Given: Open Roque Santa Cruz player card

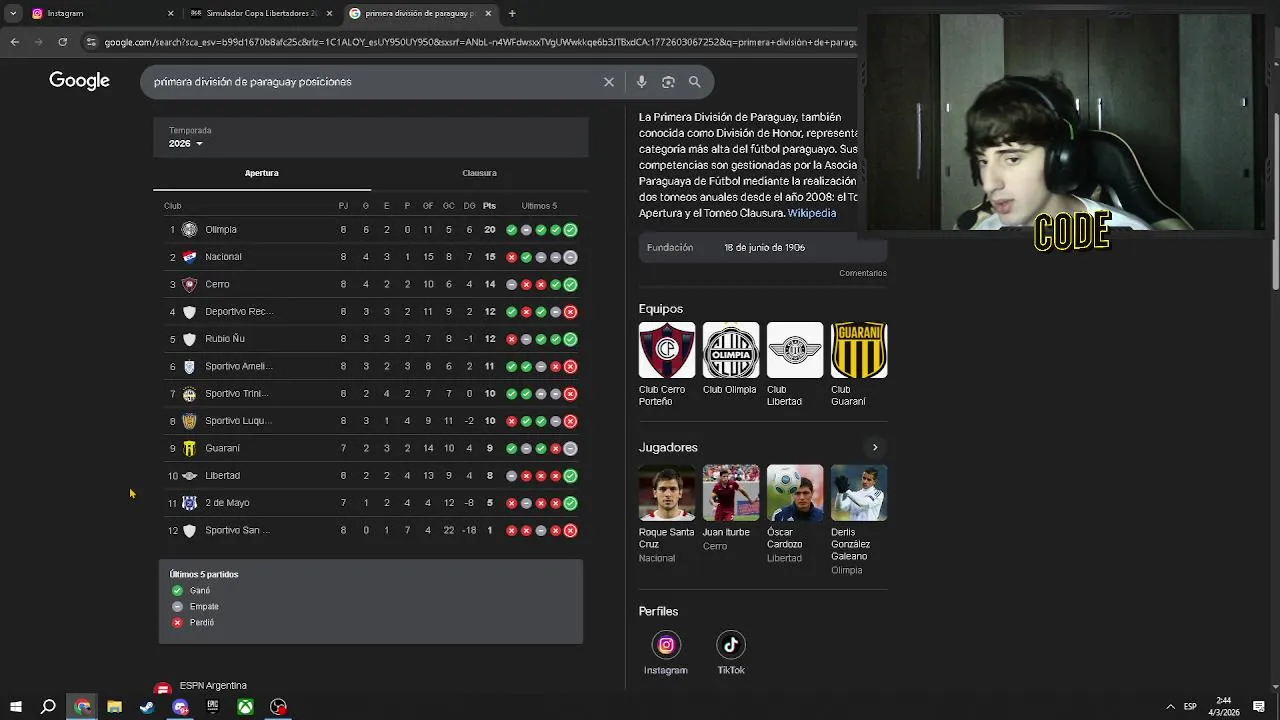Looking at the screenshot, I should coord(666,514).
